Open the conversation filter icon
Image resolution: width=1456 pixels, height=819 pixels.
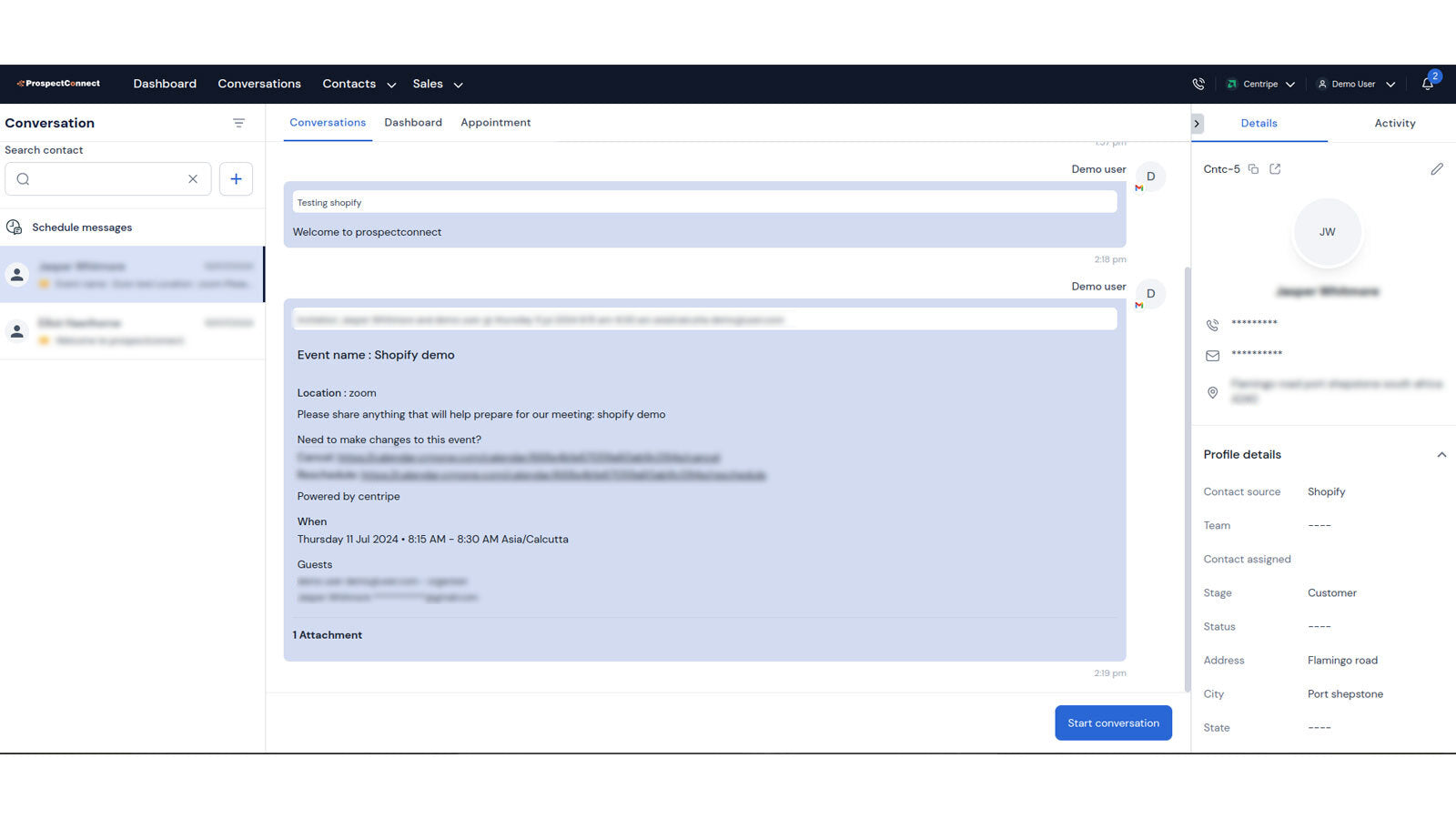coord(238,123)
